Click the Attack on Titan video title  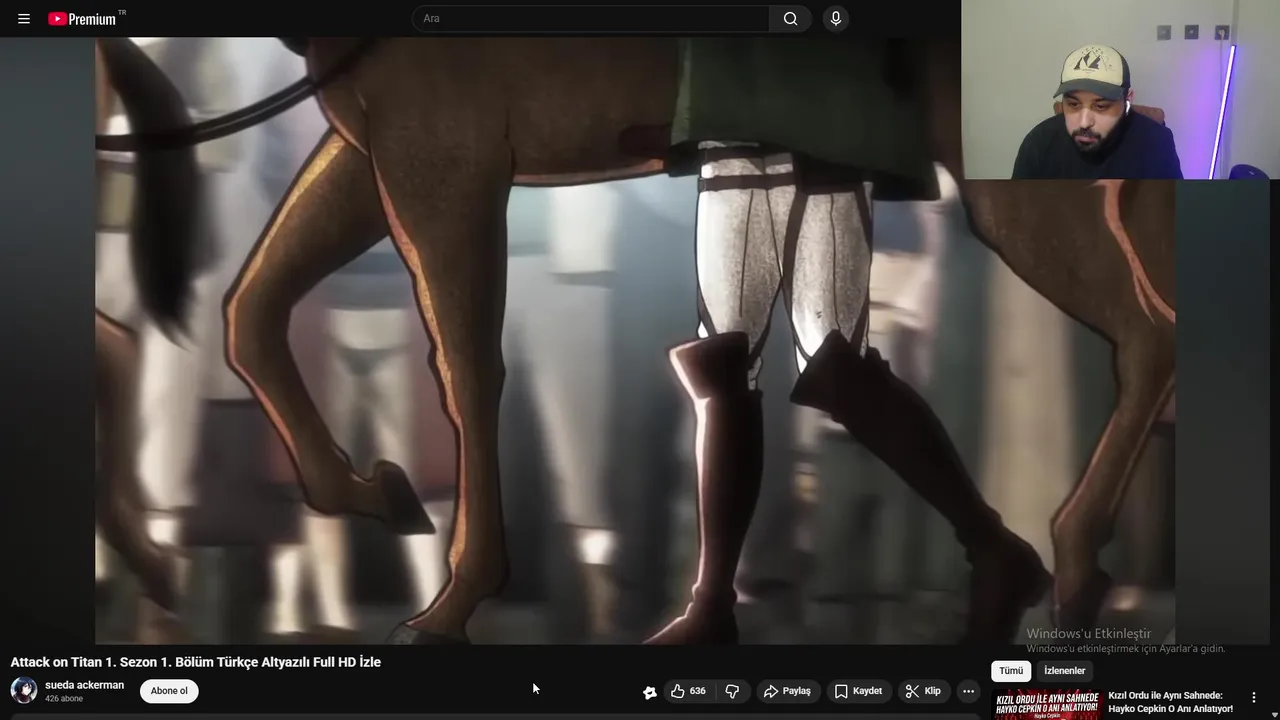point(196,662)
